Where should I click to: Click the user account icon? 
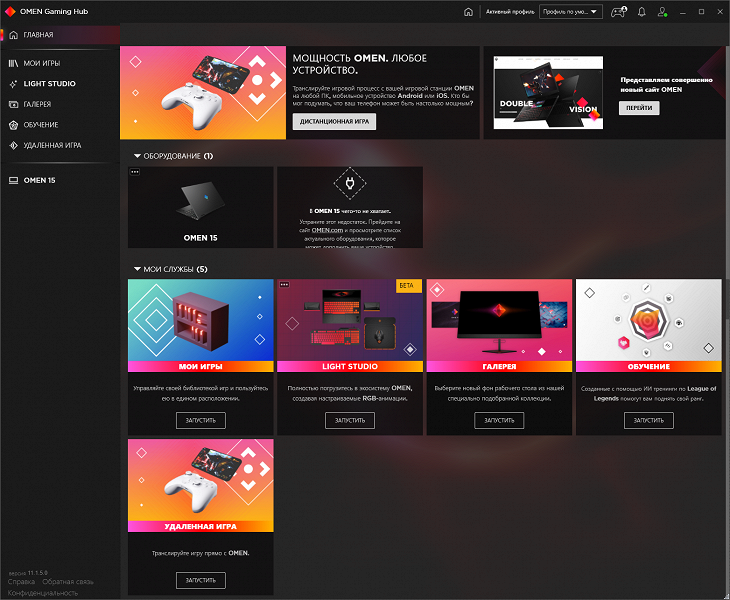pos(662,12)
